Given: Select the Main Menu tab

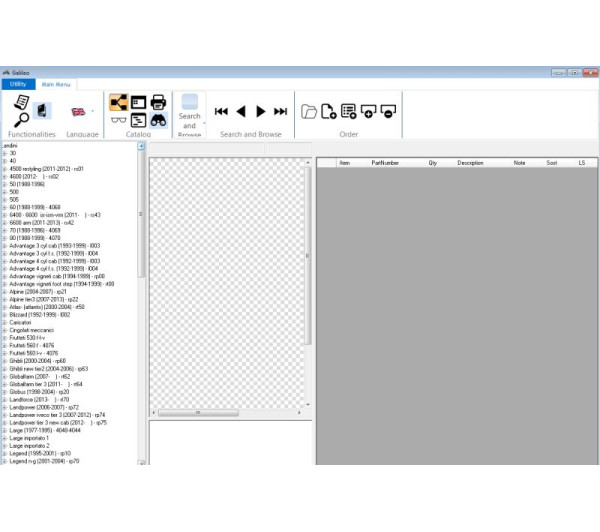Looking at the screenshot, I should [56, 84].
